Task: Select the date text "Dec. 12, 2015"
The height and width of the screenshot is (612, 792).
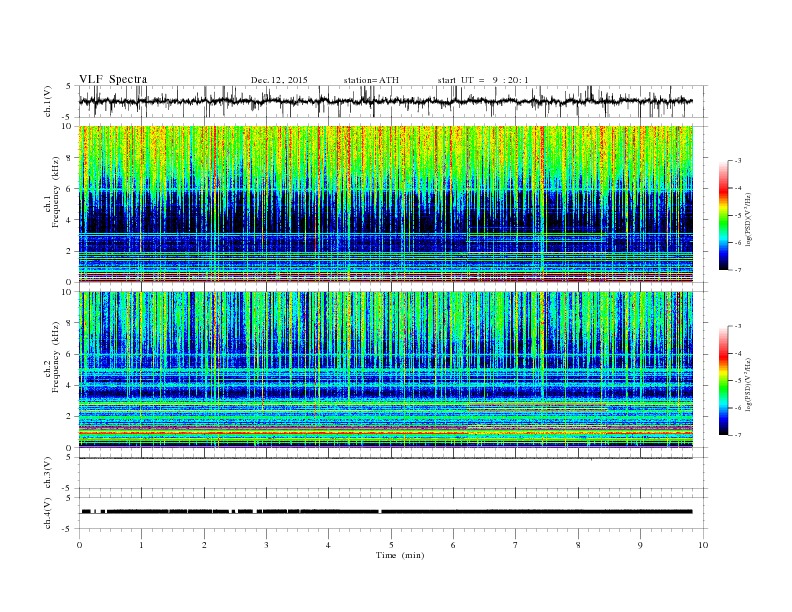Action: (279, 80)
